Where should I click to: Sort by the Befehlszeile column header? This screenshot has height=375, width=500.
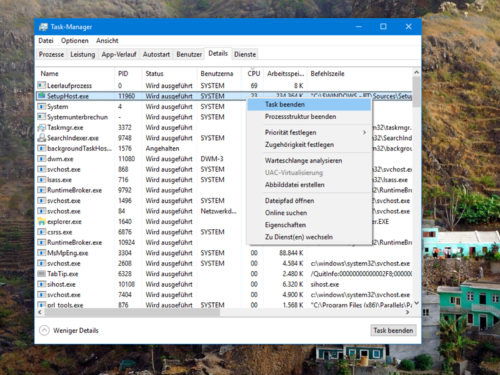[x=360, y=73]
